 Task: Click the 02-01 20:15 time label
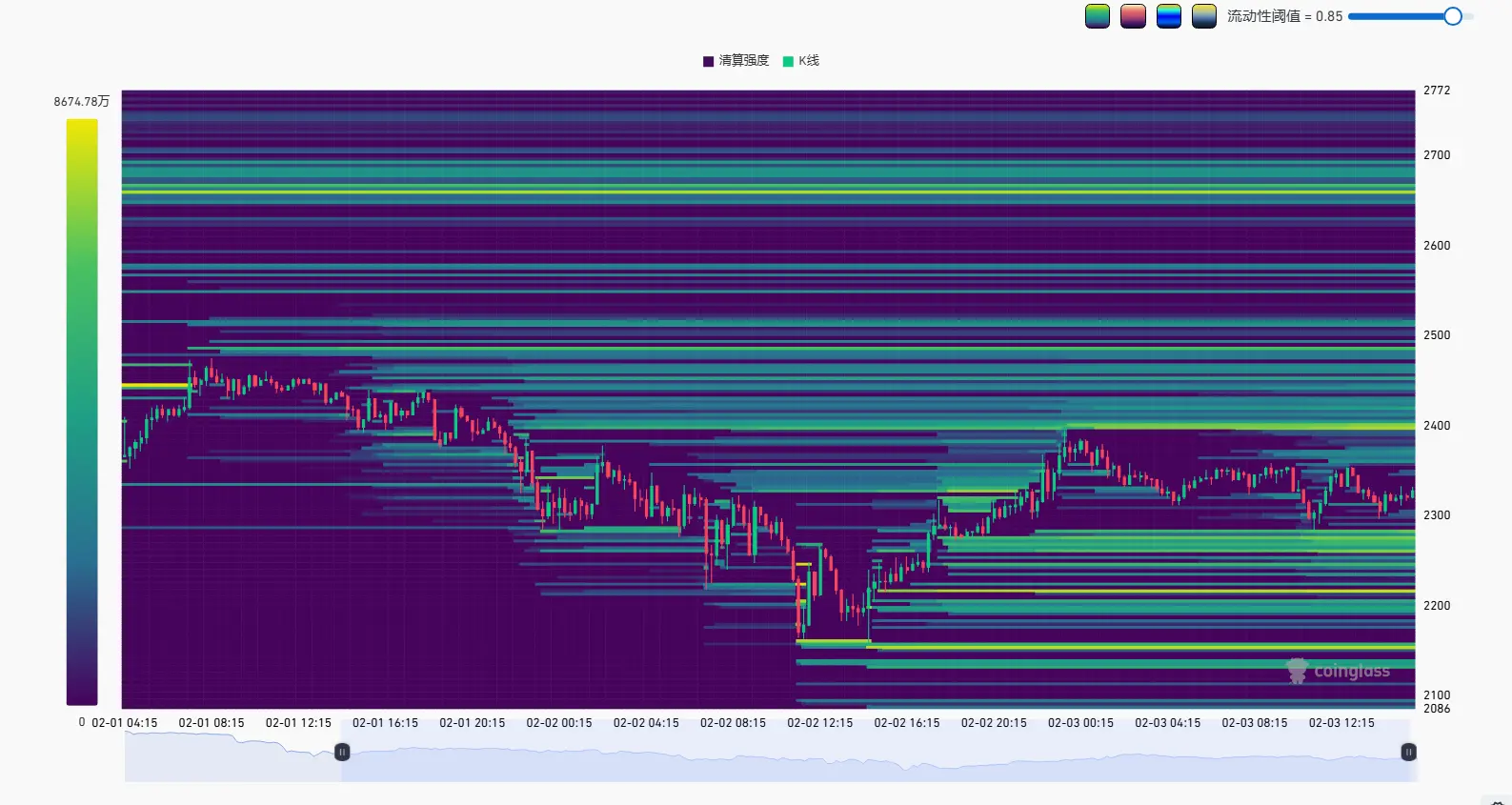coord(473,723)
